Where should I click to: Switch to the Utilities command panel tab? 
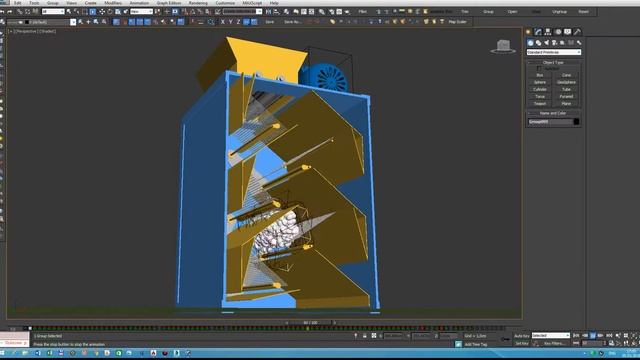(577, 32)
